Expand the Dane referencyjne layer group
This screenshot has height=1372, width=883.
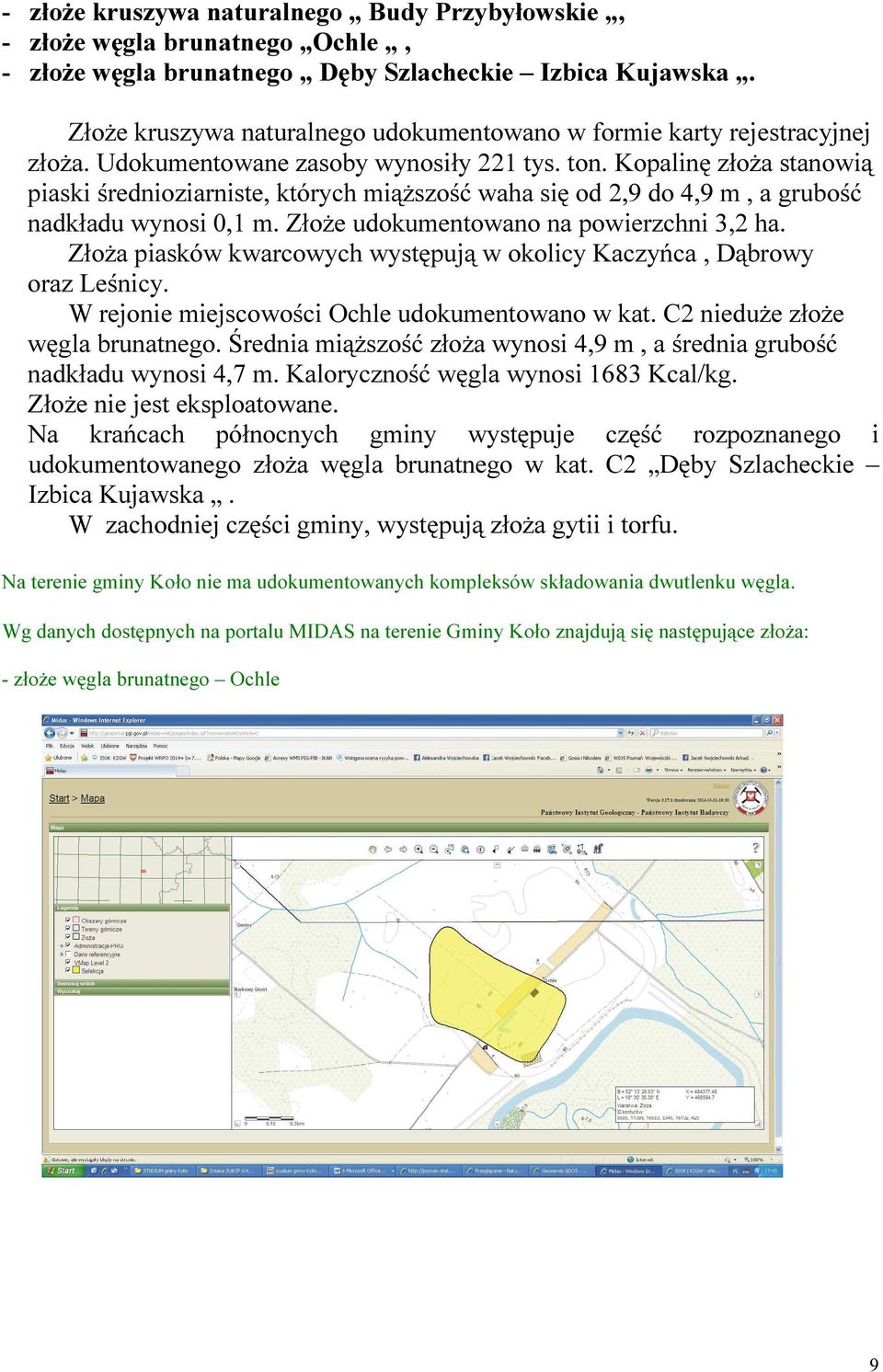[62, 954]
